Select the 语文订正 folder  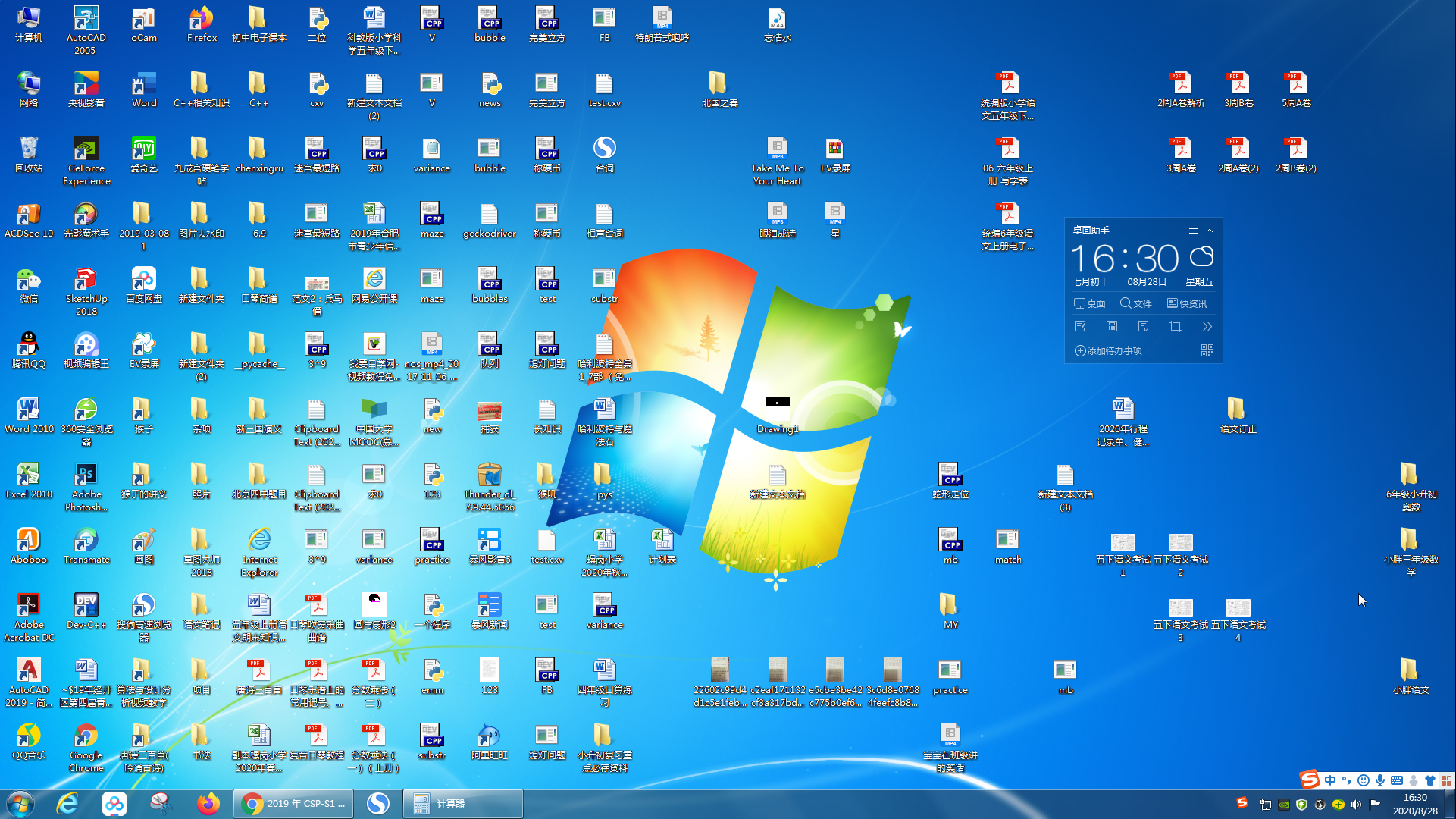pyautogui.click(x=1238, y=416)
